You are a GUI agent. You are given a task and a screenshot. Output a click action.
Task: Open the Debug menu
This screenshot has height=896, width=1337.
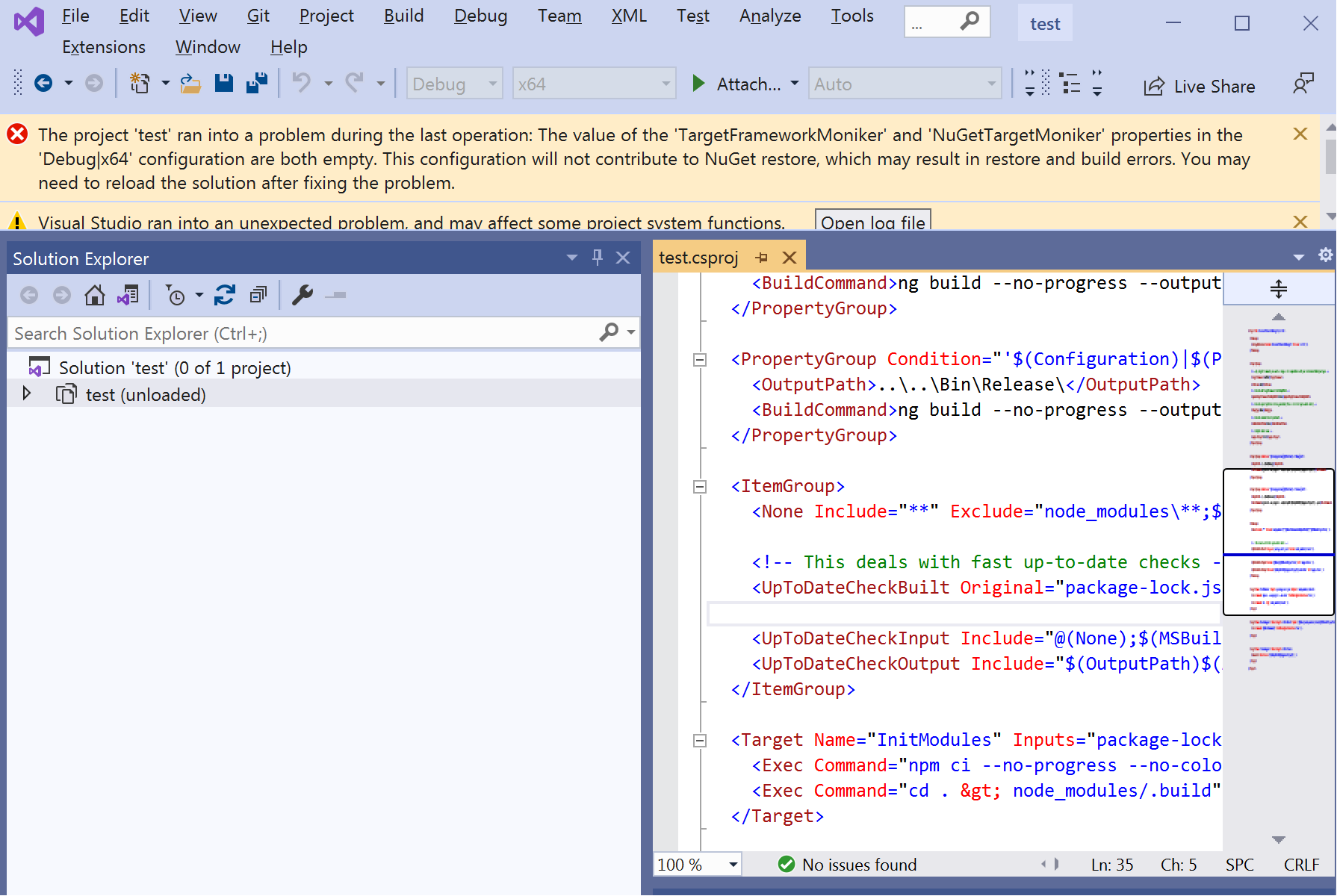(x=480, y=16)
